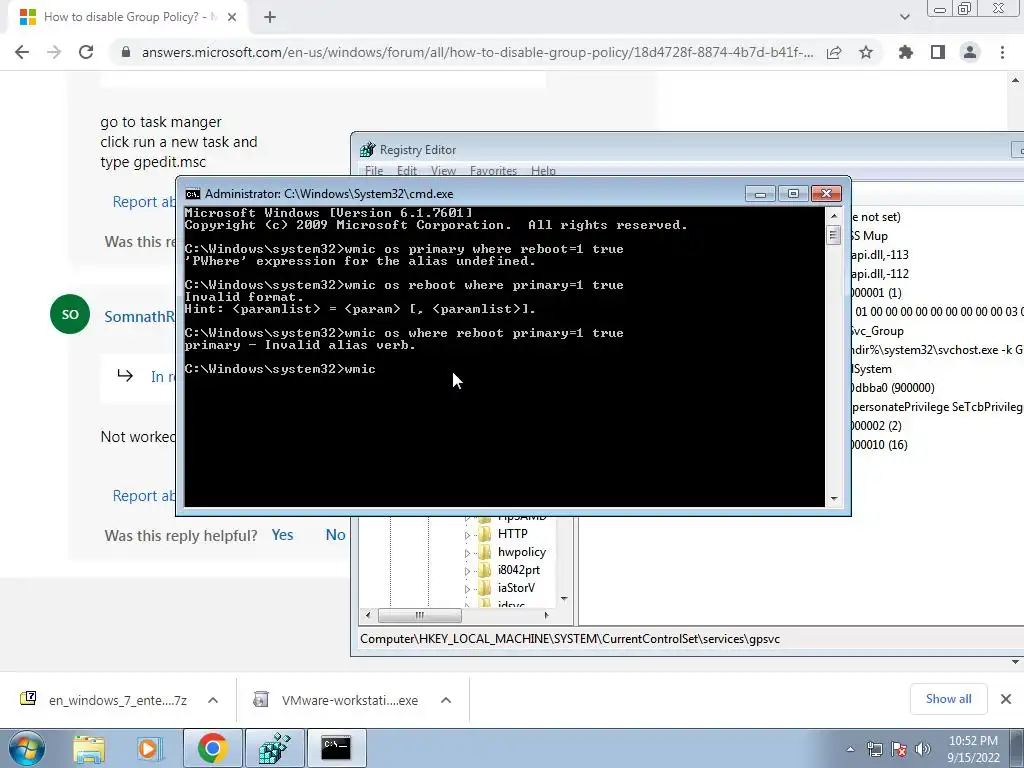
Task: Click the '000010 (16)' value in Registry Editor
Action: click(x=880, y=445)
